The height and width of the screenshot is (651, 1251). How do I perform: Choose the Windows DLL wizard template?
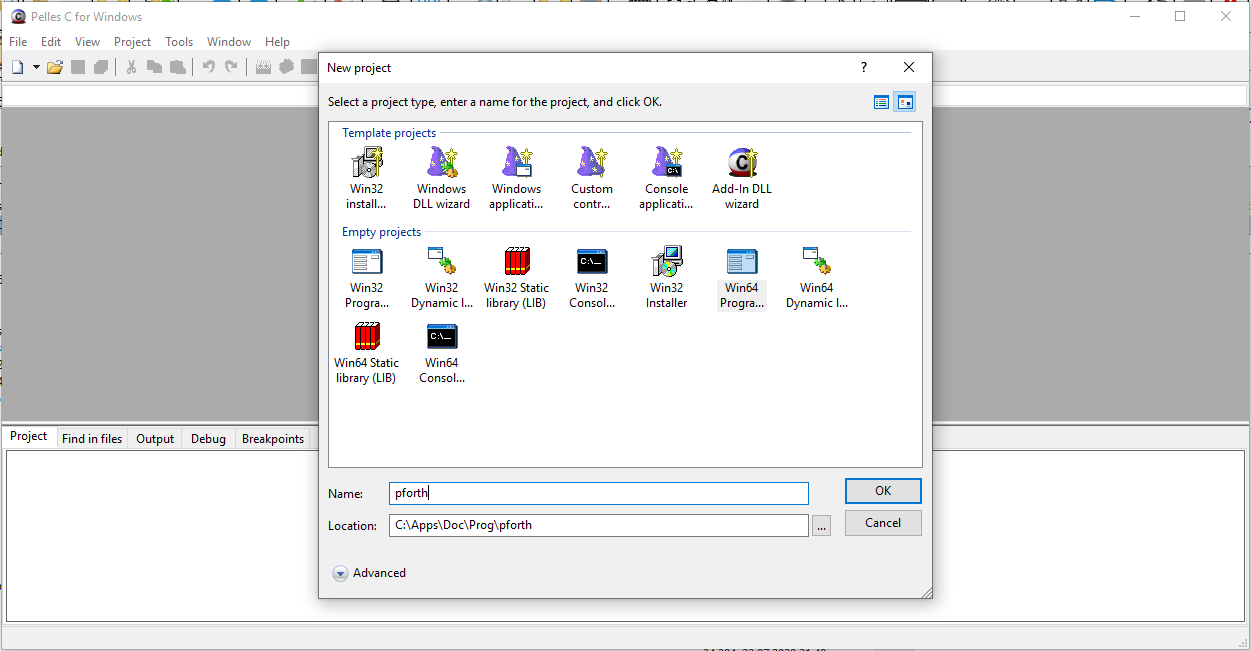(441, 178)
